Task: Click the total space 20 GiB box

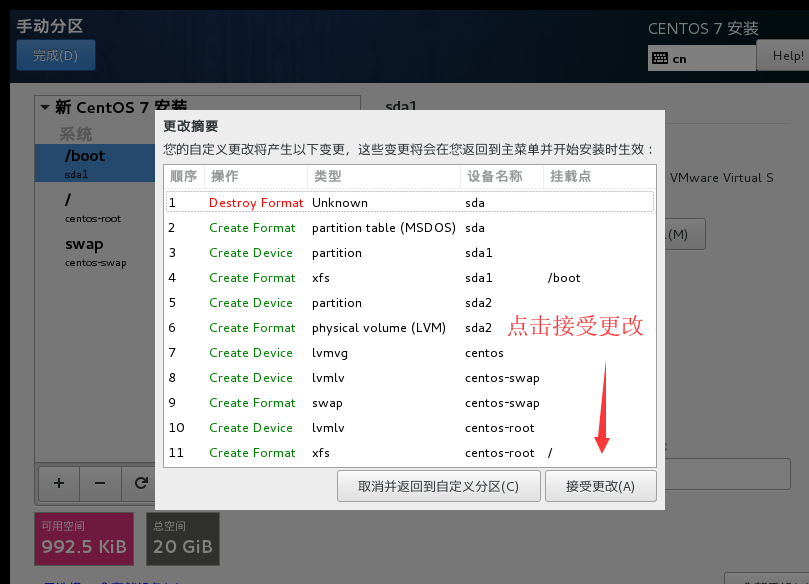Action: pyautogui.click(x=183, y=539)
